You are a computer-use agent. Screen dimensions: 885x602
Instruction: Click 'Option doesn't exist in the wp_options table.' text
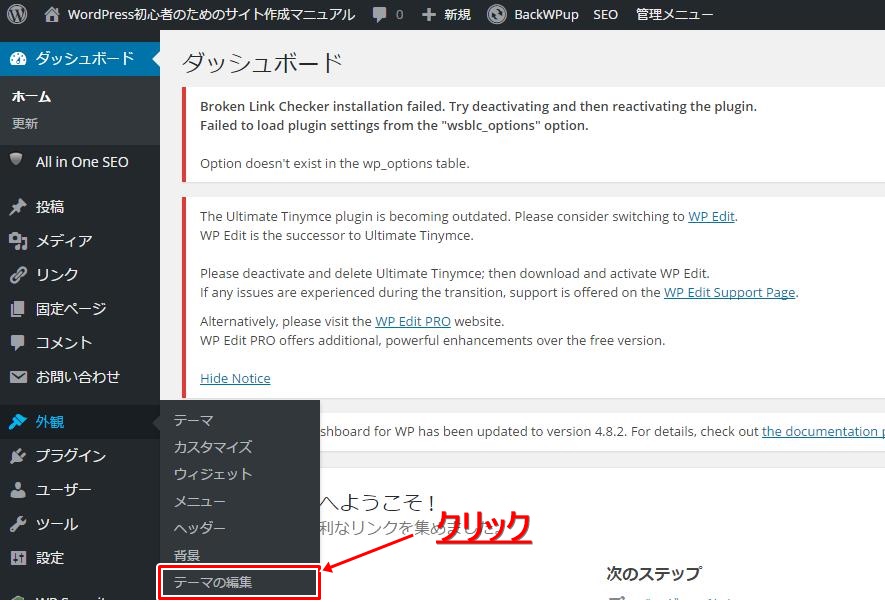pos(335,164)
